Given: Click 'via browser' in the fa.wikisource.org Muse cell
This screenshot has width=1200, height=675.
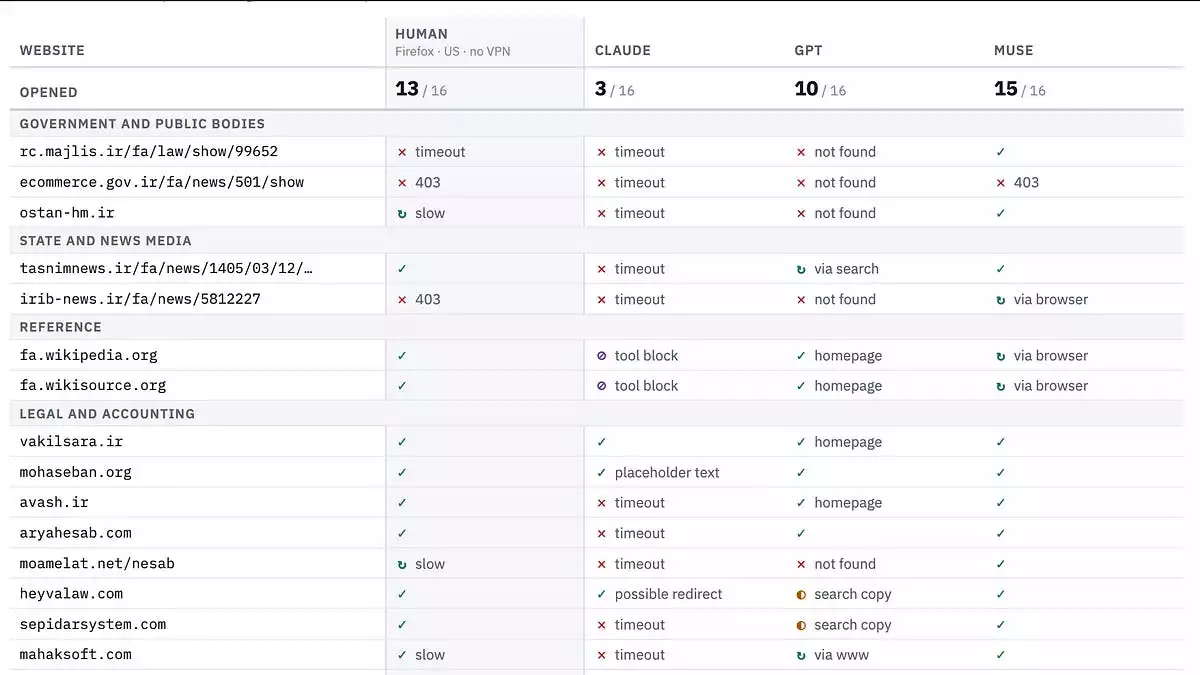Looking at the screenshot, I should pyautogui.click(x=1051, y=386).
